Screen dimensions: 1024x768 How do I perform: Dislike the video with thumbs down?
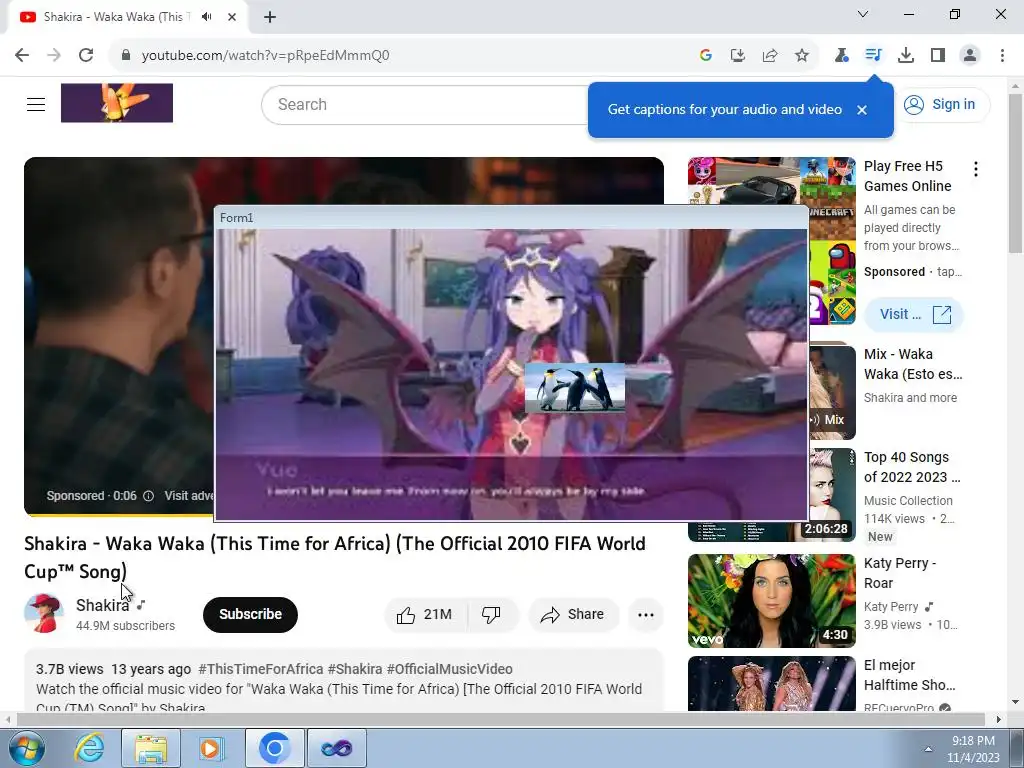(492, 615)
